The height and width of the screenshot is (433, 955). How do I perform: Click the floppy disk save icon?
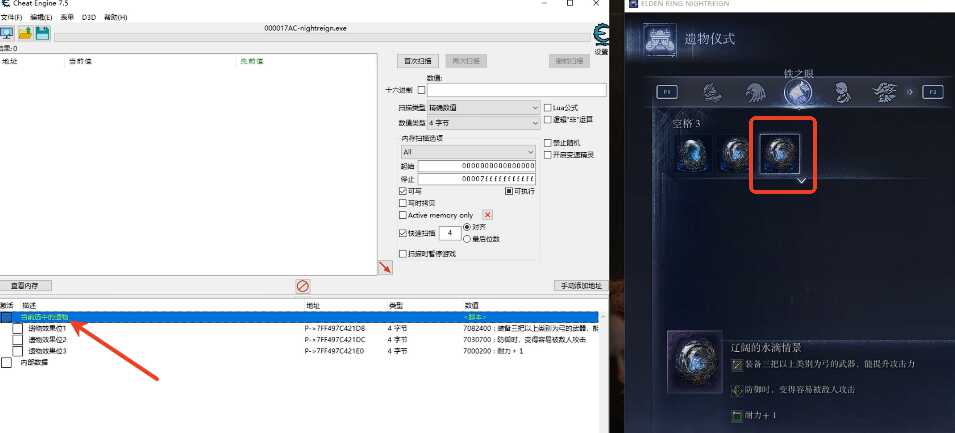42,33
